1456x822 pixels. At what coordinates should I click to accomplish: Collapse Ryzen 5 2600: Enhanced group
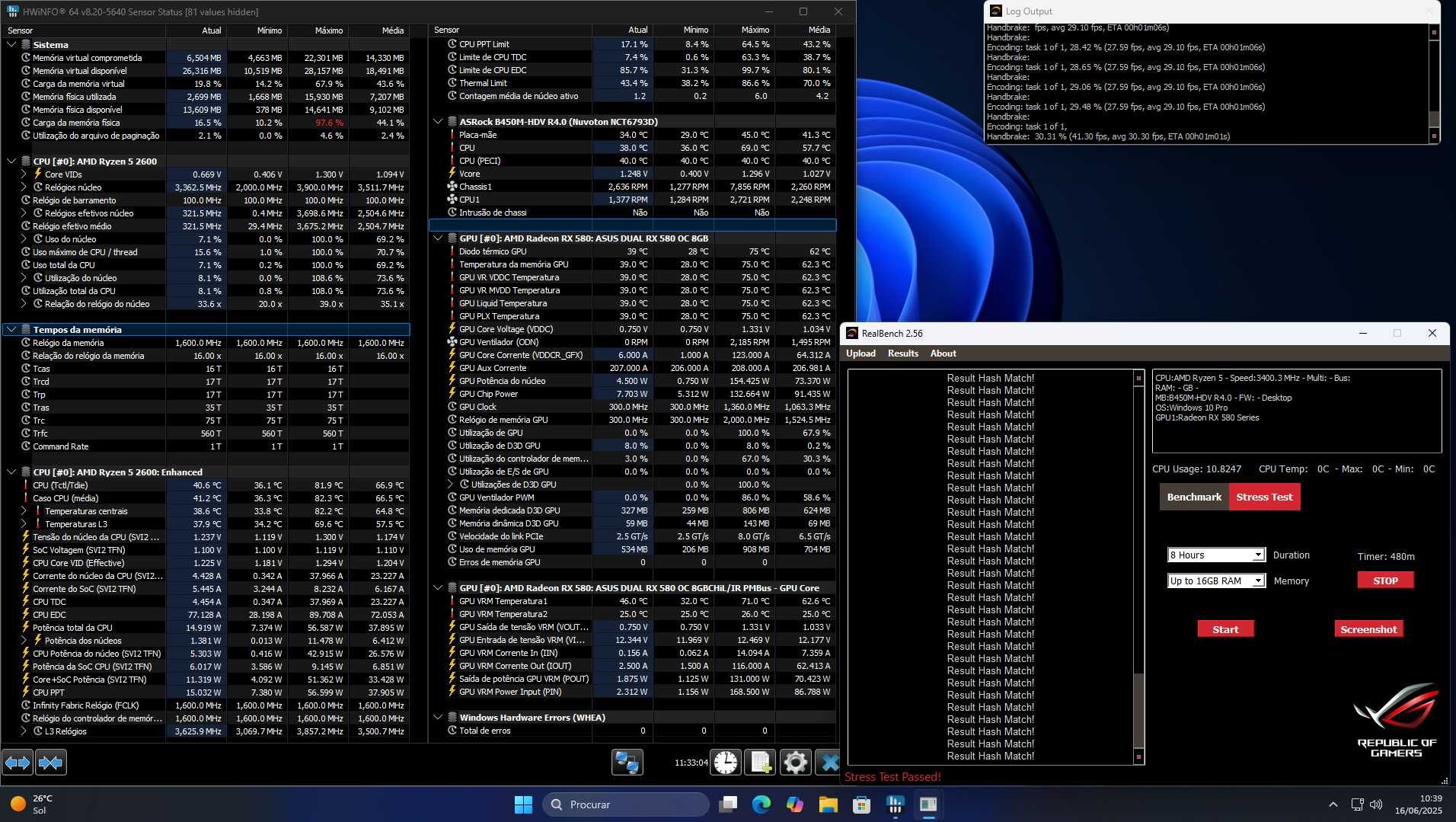tap(11, 472)
